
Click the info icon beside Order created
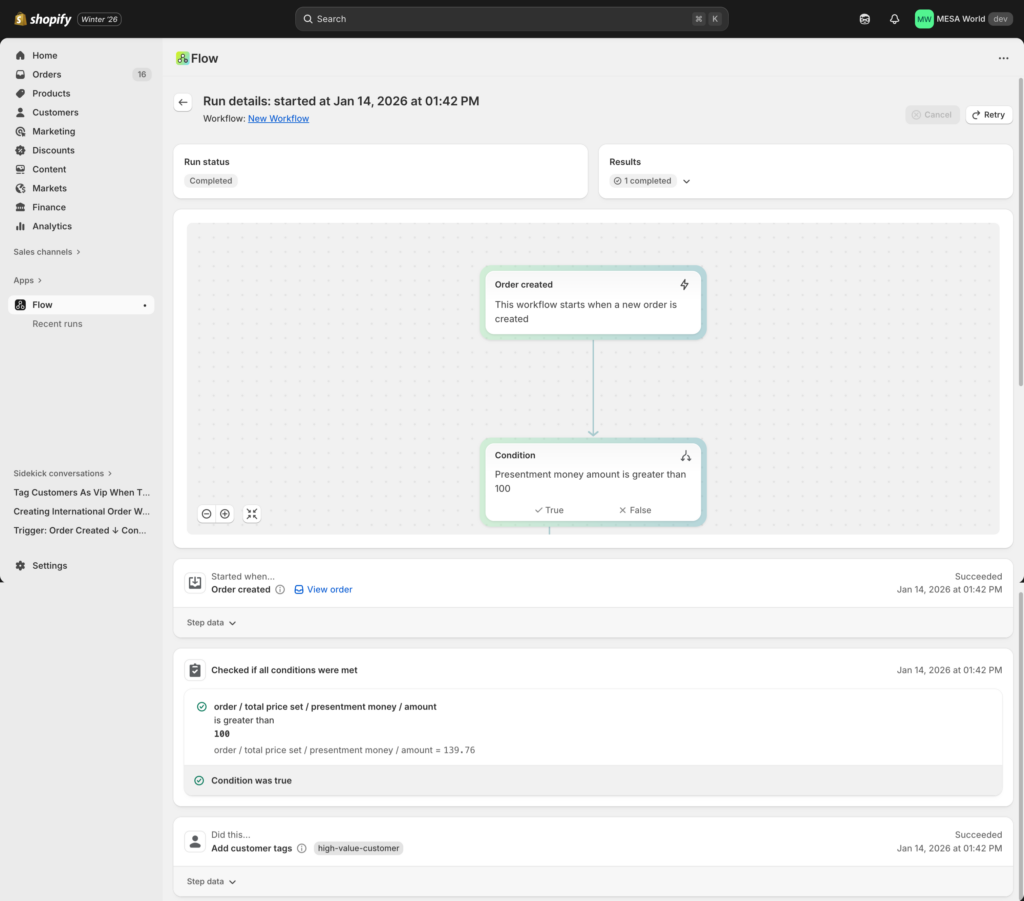pos(281,589)
